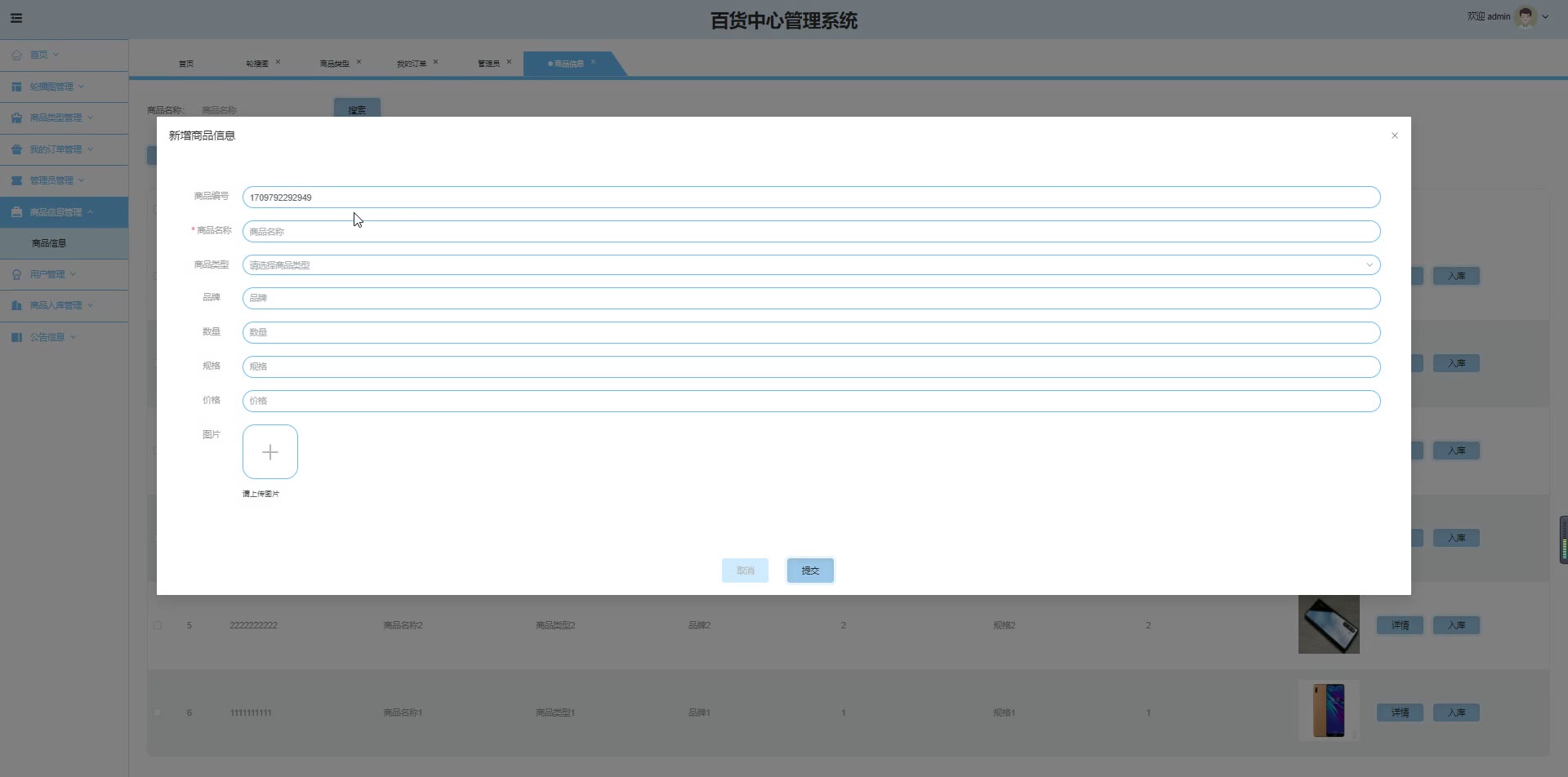Expand the 我的订单管理 sidebar menu
The width and height of the screenshot is (1568, 777).
pyautogui.click(x=90, y=149)
